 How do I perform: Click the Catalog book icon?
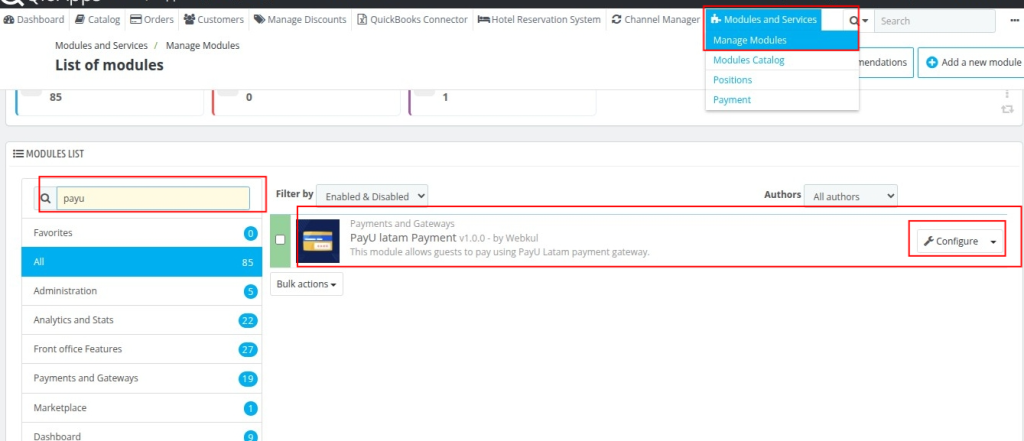click(x=80, y=20)
